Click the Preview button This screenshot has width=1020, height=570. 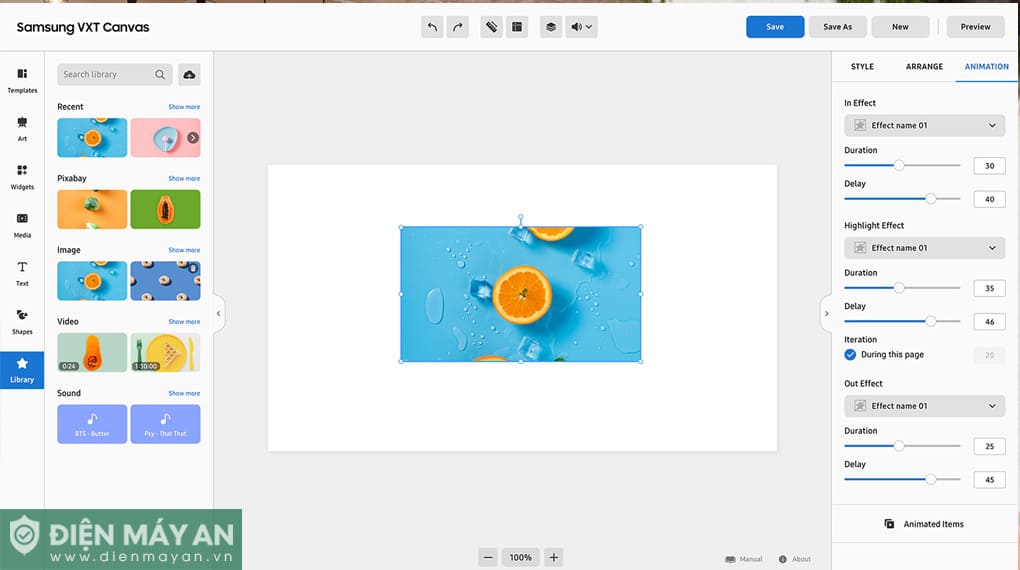[x=975, y=27]
